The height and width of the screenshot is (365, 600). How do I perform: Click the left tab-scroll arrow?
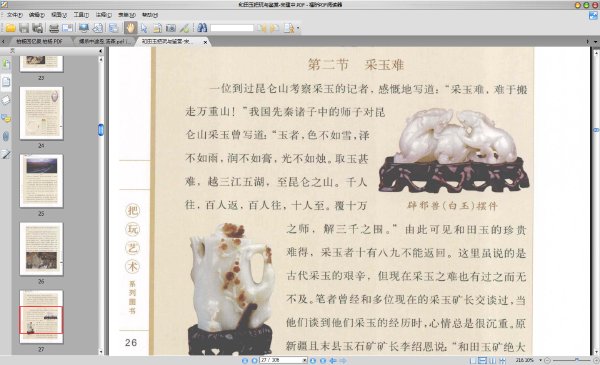click(x=3, y=41)
